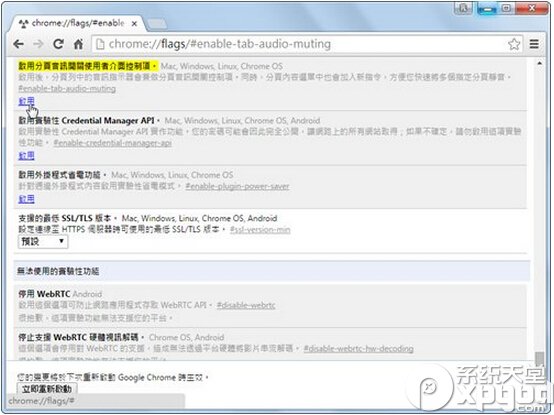
Task: Open the Chrome hamburger menu
Action: pos(534,44)
